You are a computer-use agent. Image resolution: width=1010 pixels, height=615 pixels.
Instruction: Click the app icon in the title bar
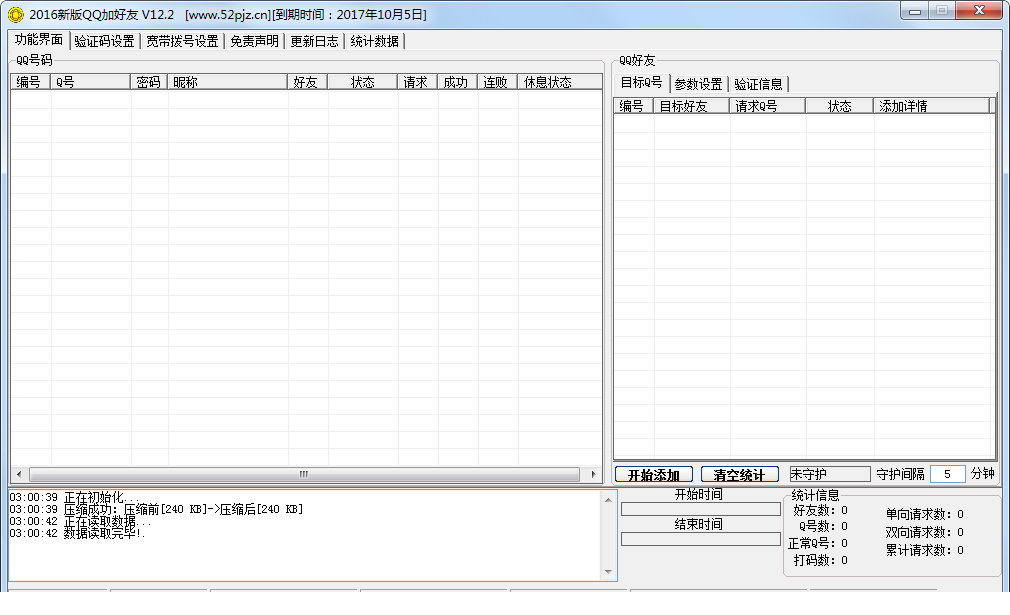pyautogui.click(x=15, y=14)
